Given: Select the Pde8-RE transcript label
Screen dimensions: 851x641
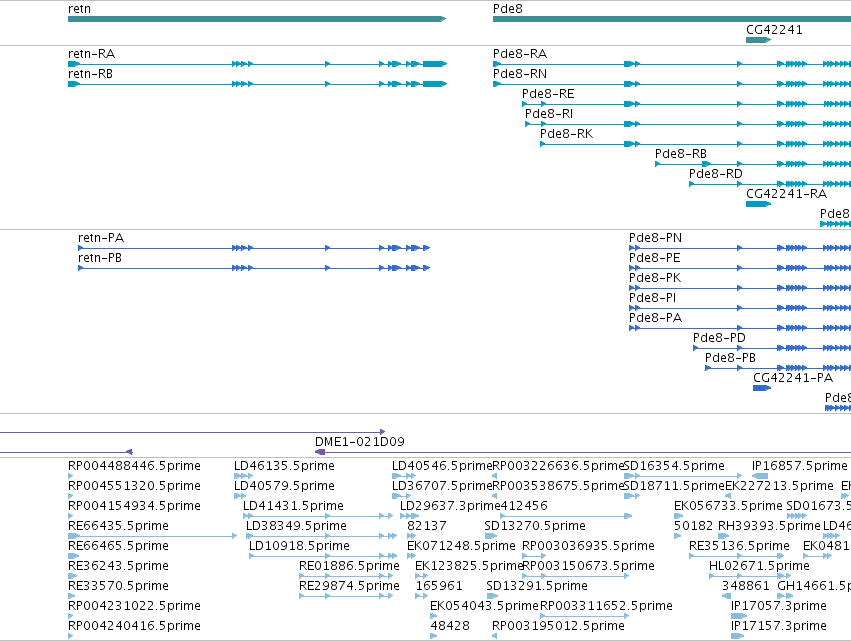Looking at the screenshot, I should click(x=548, y=94).
